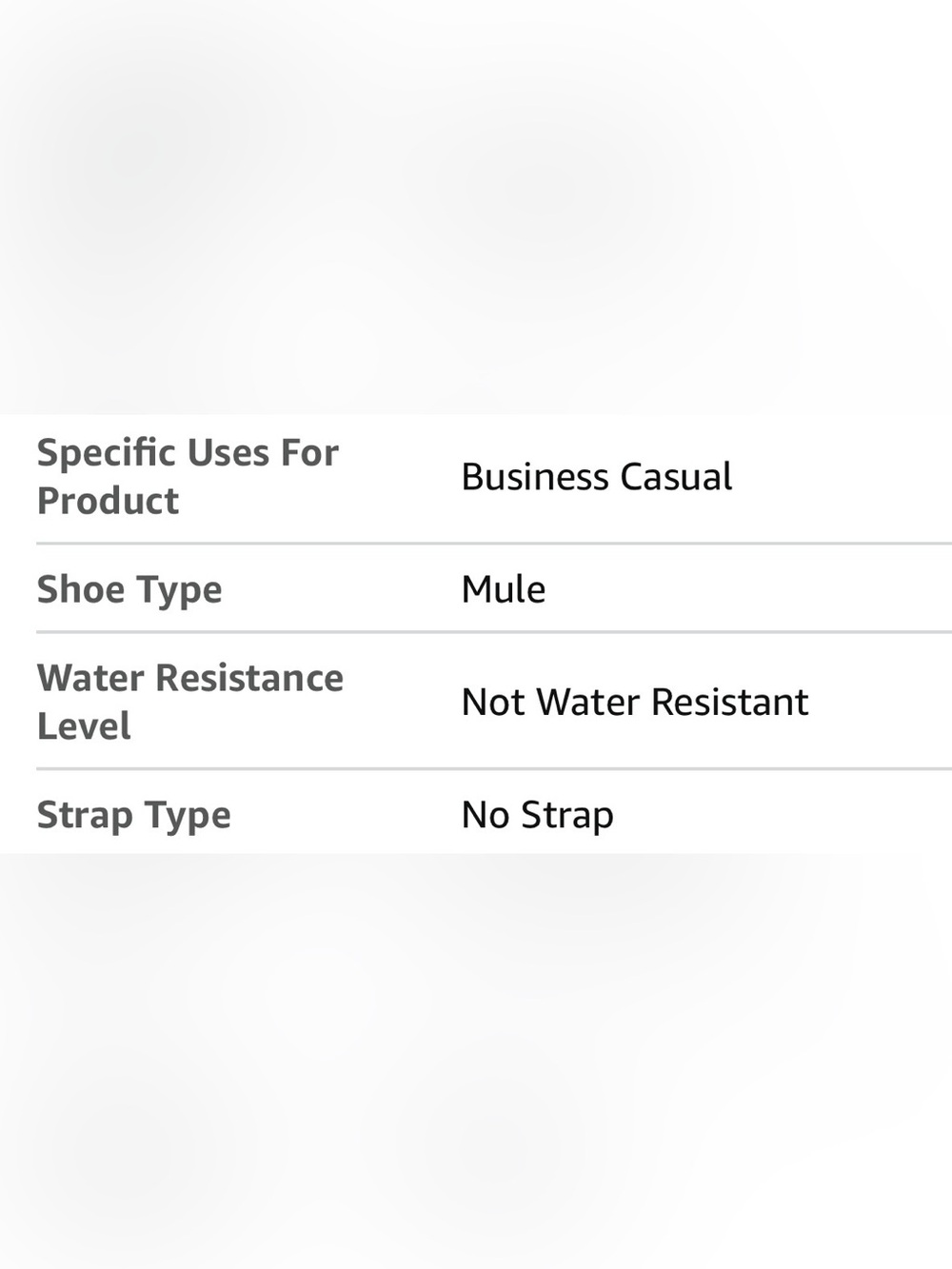
Task: Click the blurred area below the table
Action: 476,1061
